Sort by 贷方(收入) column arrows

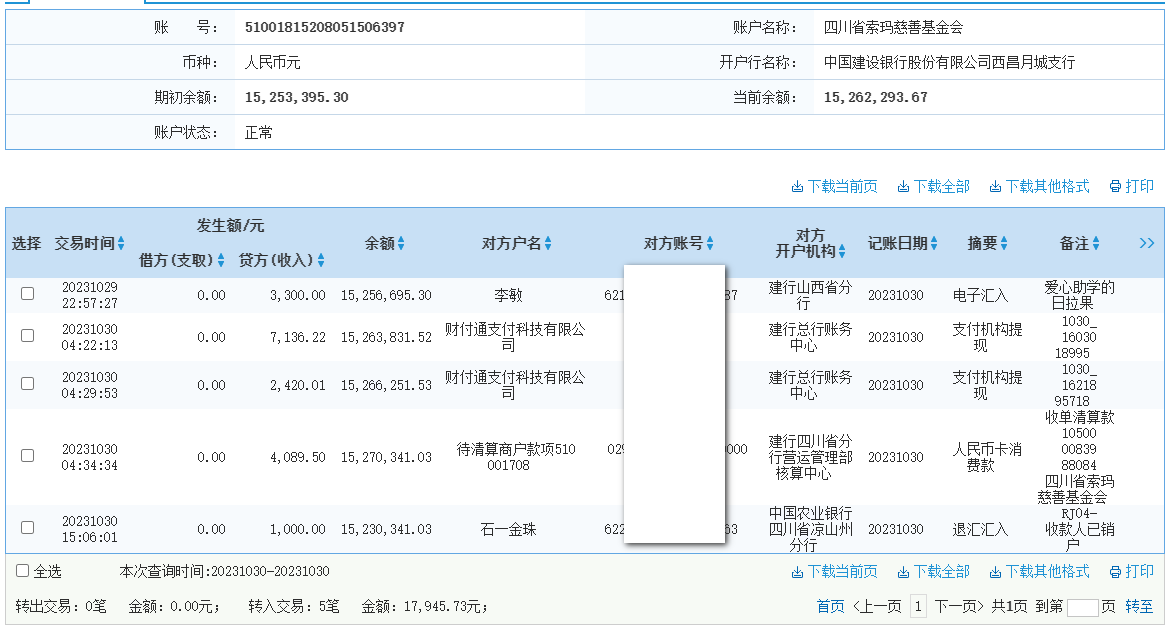[321, 260]
